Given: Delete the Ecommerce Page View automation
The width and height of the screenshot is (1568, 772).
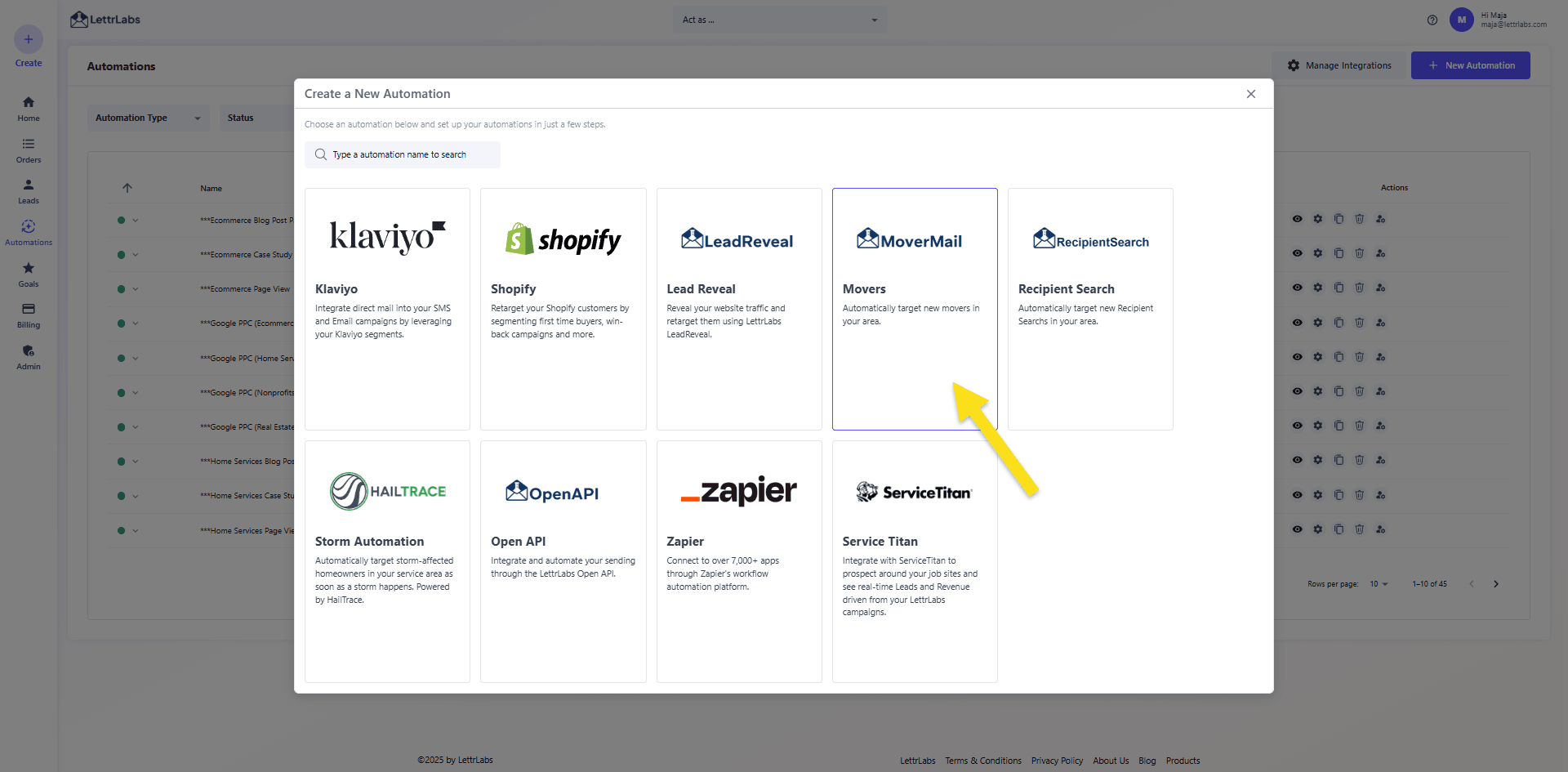Looking at the screenshot, I should pyautogui.click(x=1360, y=288).
